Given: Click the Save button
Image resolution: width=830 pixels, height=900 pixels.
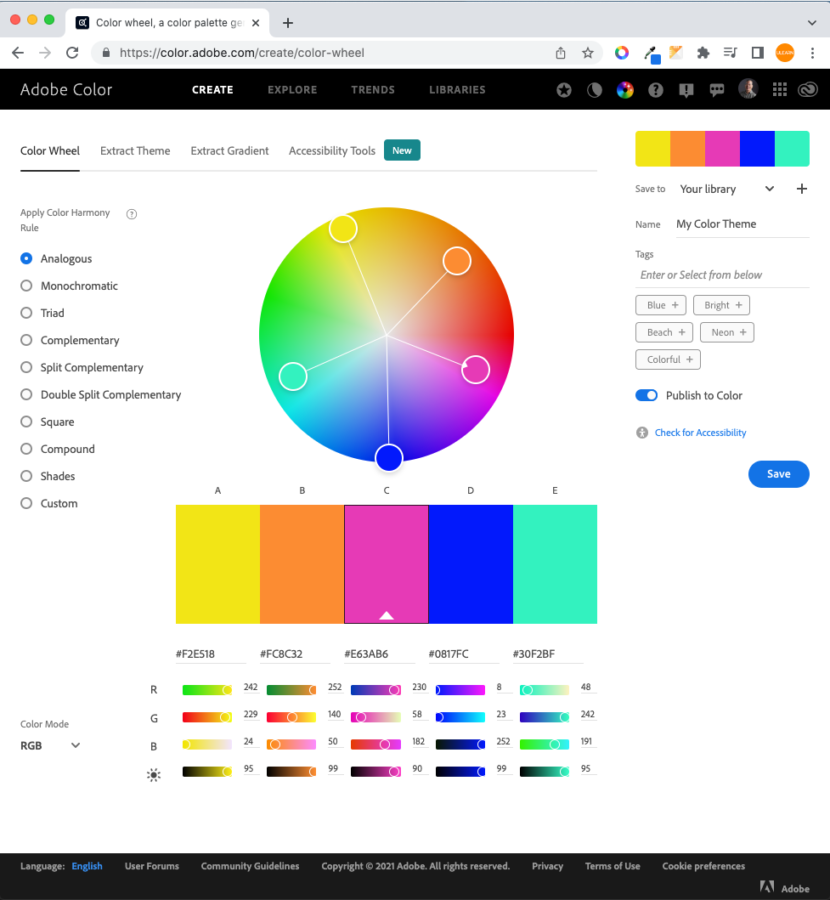Looking at the screenshot, I should (779, 474).
